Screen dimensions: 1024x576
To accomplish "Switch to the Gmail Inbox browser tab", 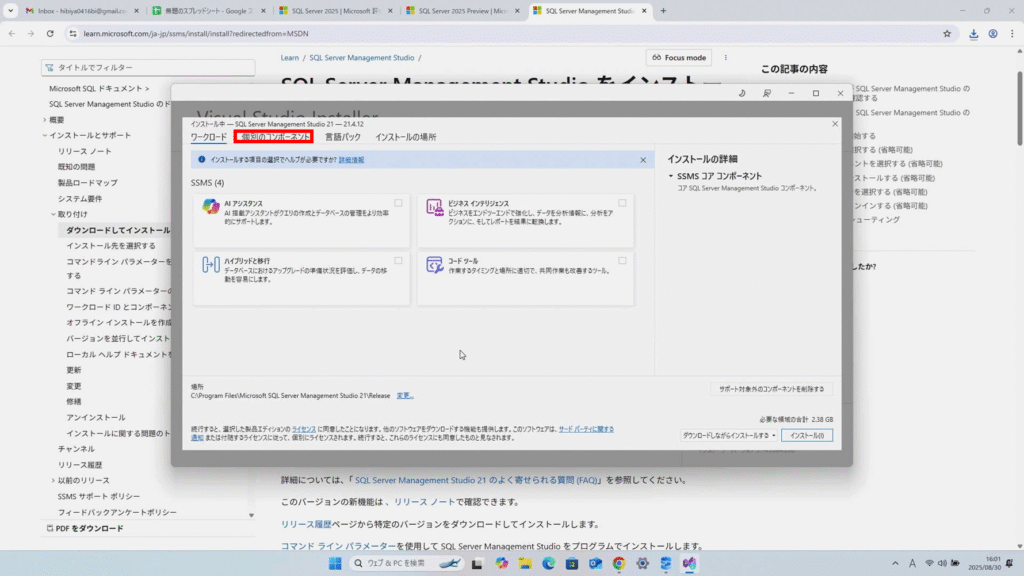I will pyautogui.click(x=82, y=10).
